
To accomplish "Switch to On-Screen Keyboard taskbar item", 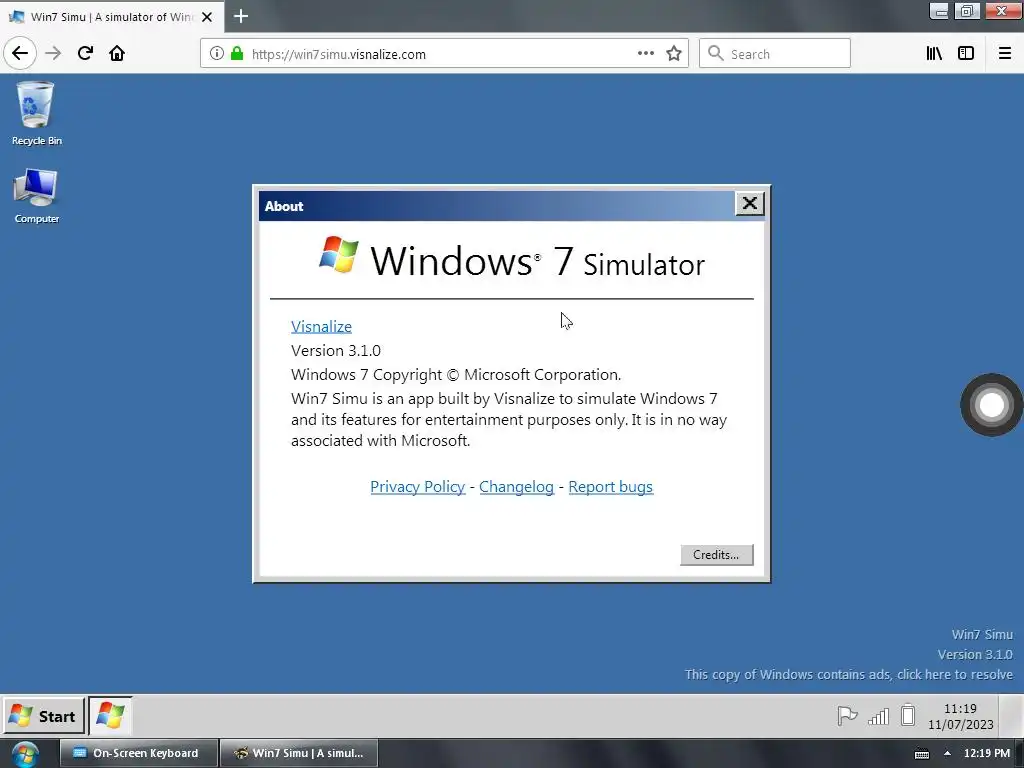I will coord(138,753).
